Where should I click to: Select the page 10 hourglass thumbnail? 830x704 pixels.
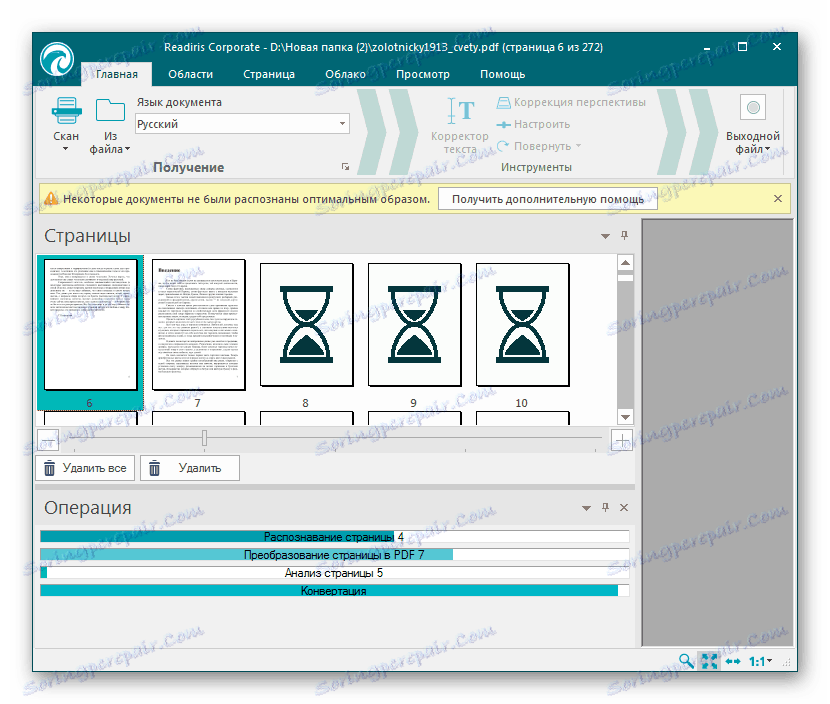pyautogui.click(x=522, y=324)
